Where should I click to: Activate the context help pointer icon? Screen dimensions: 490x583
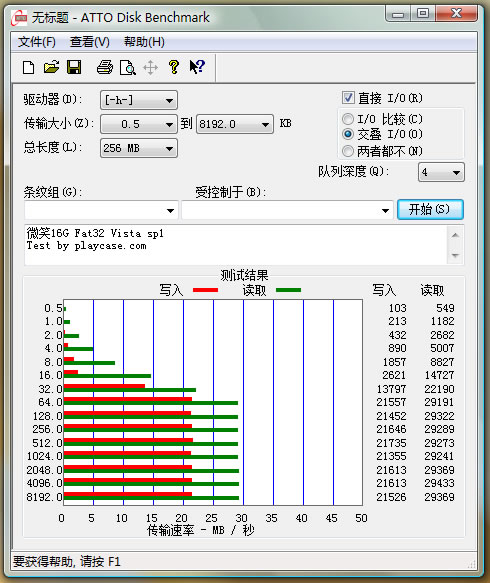197,67
